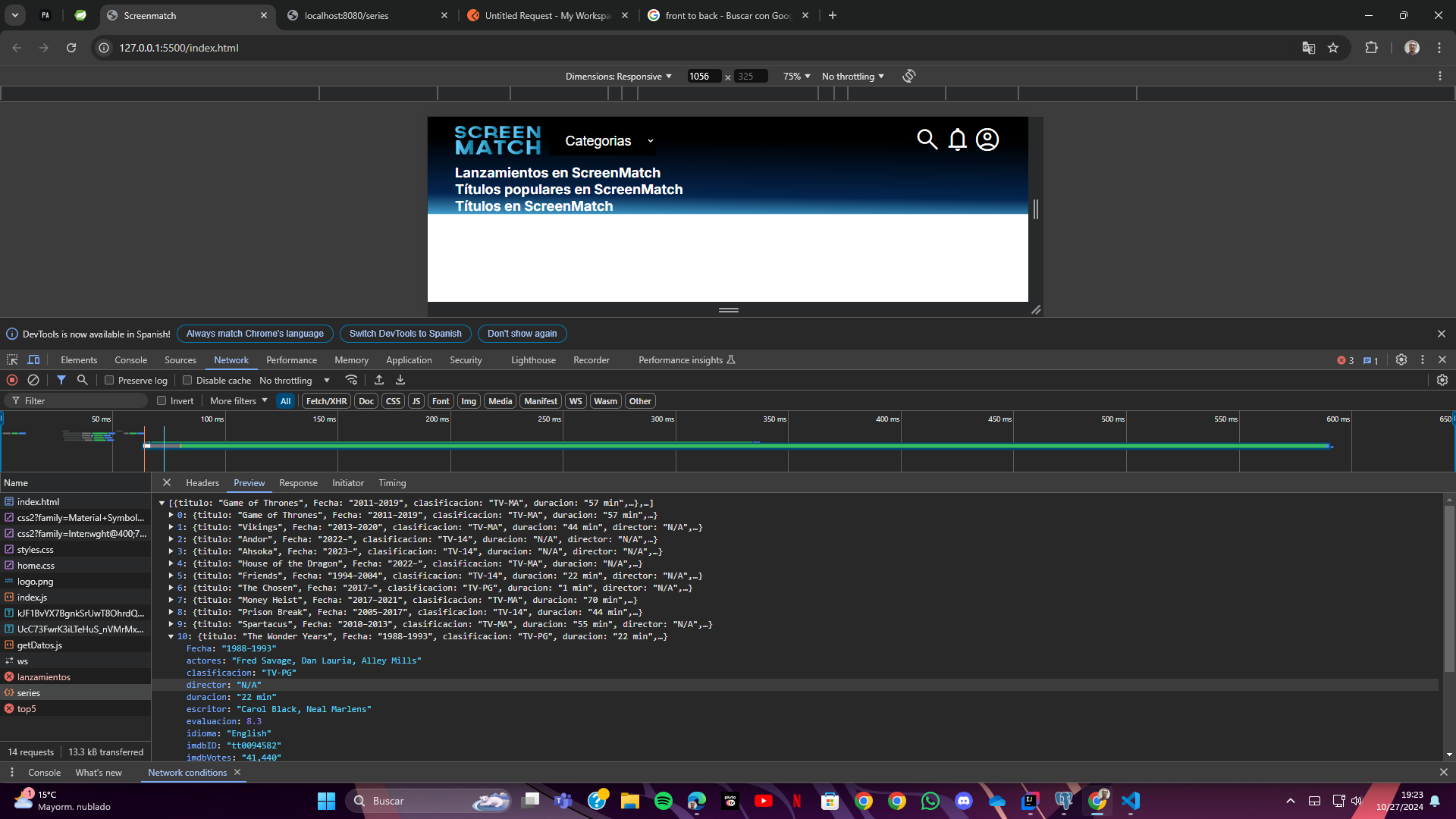Viewport: 1456px width, 819px height.
Task: Click the notification bell in ScreenMatch header
Action: tap(958, 140)
